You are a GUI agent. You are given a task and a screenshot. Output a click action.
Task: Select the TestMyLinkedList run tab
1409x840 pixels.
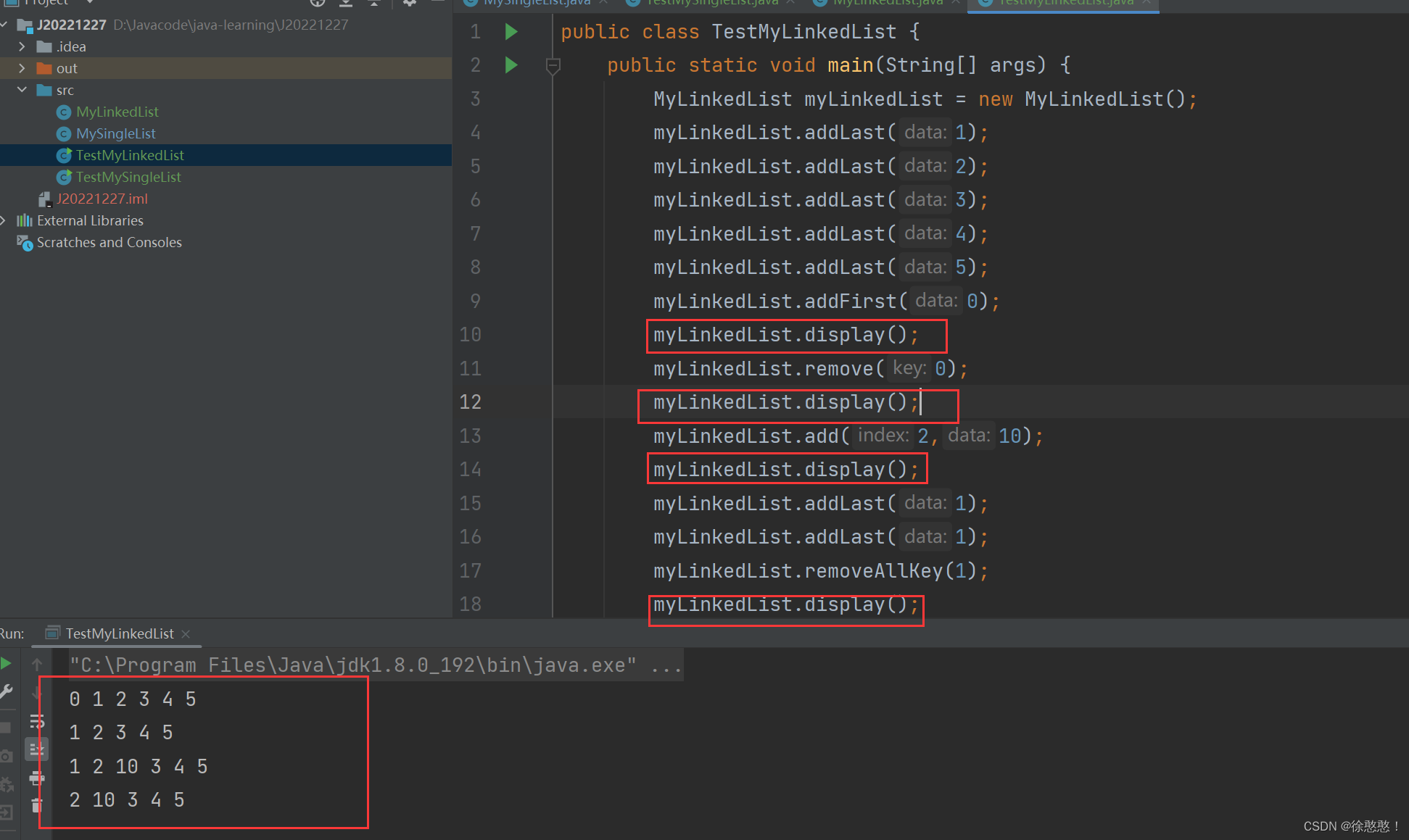[x=120, y=633]
